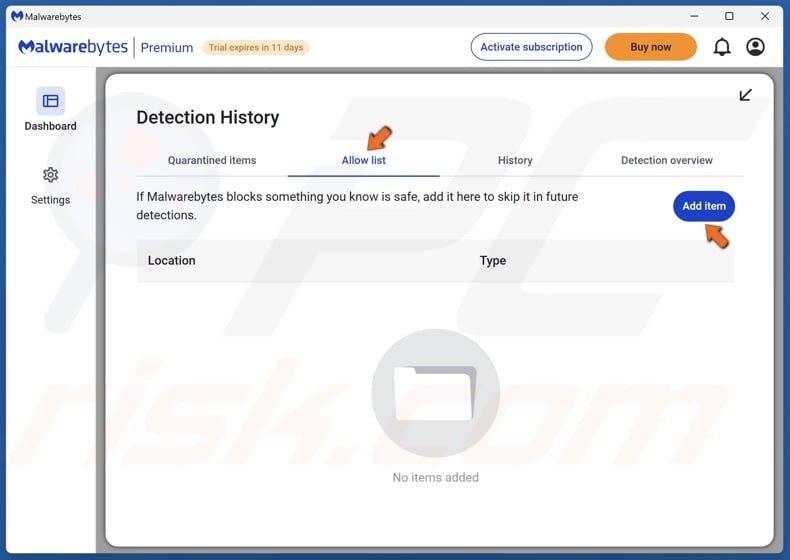Click the Location column header
Viewport: 790px width, 560px height.
(x=171, y=261)
